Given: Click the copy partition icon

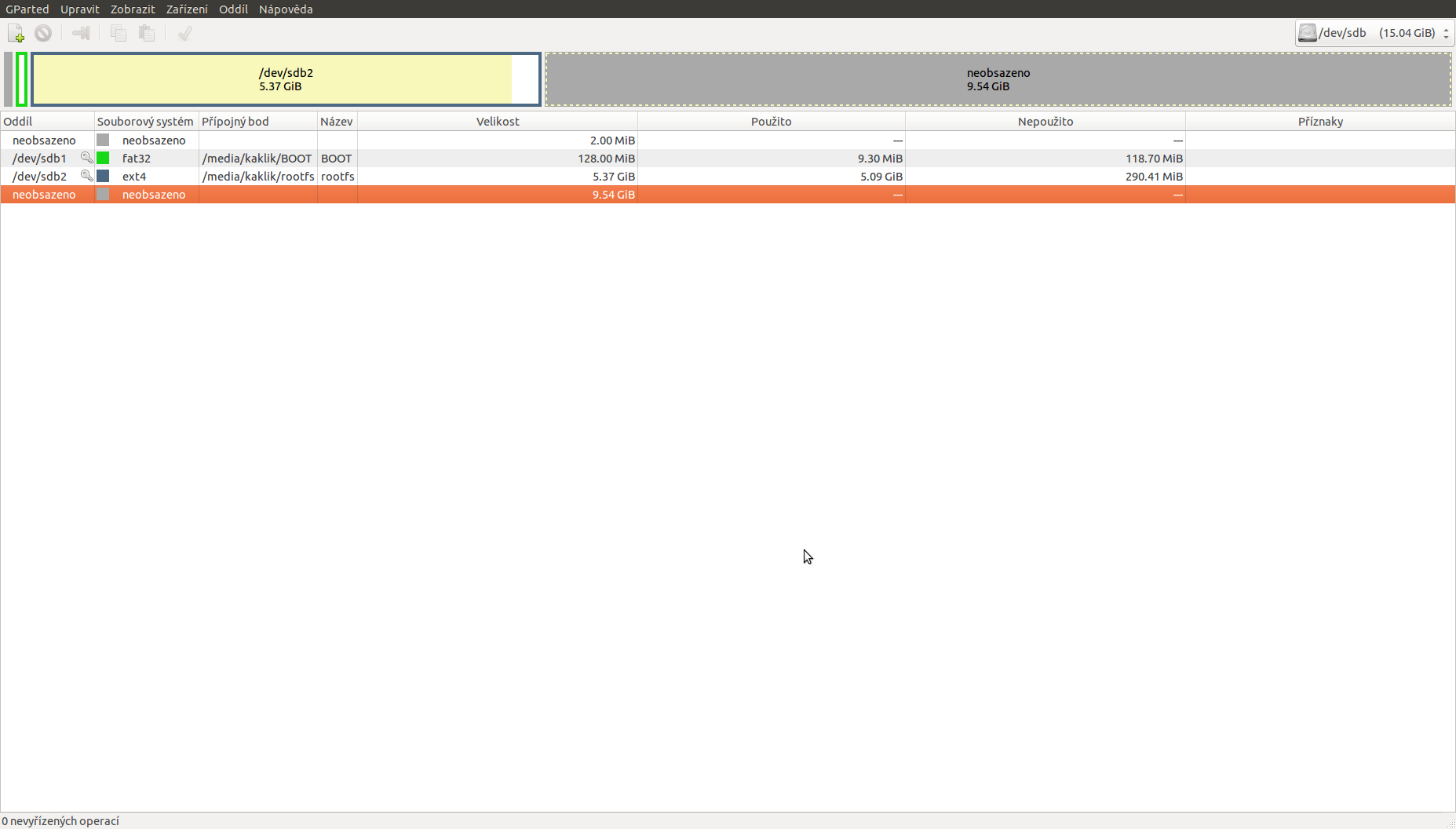Looking at the screenshot, I should [119, 34].
